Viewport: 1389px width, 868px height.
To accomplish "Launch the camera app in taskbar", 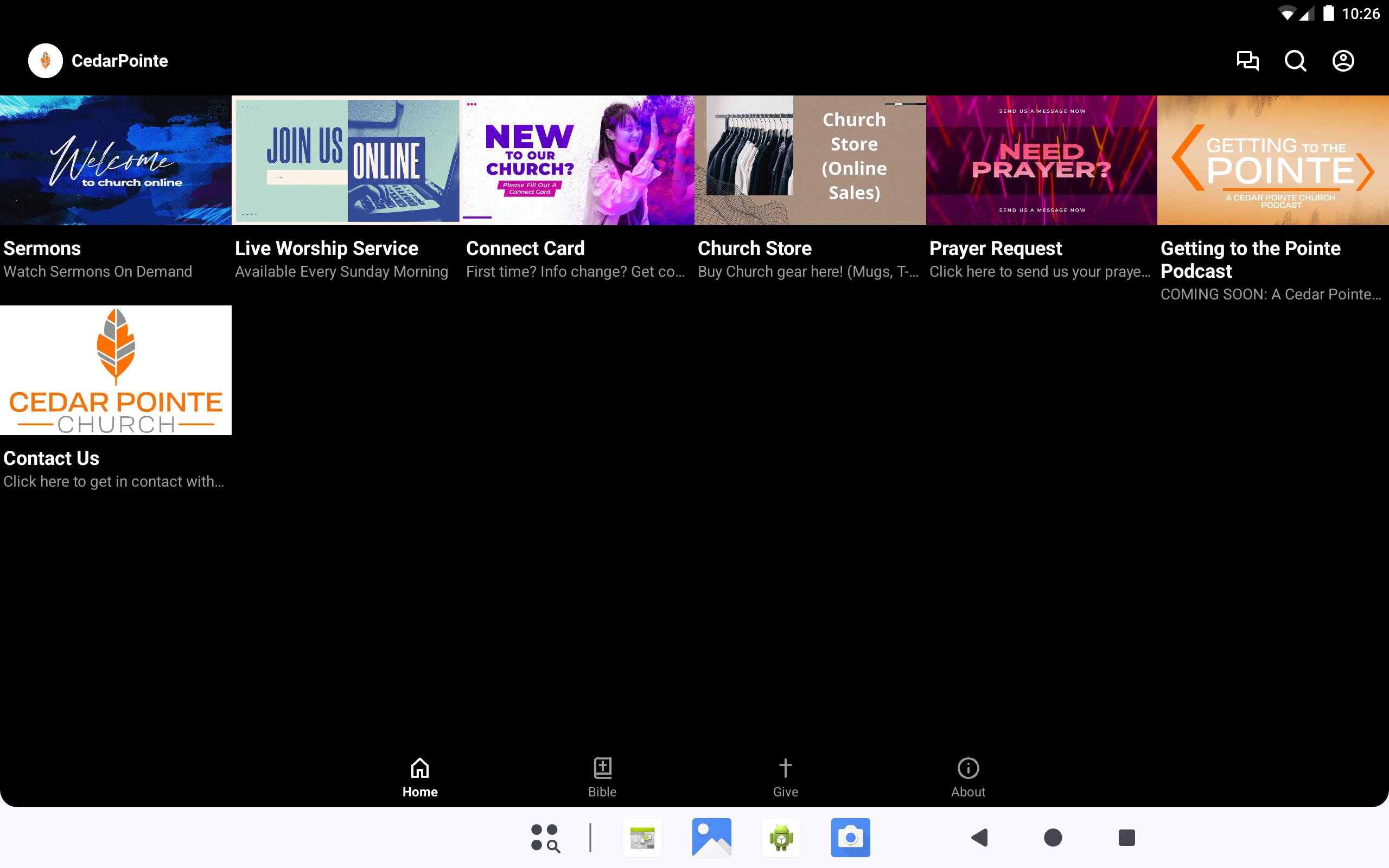I will pos(850,838).
